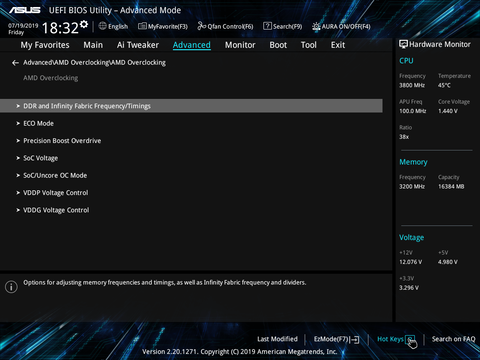Image resolution: width=480 pixels, height=360 pixels.
Task: Click the ASUS logo
Action: click(x=25, y=10)
